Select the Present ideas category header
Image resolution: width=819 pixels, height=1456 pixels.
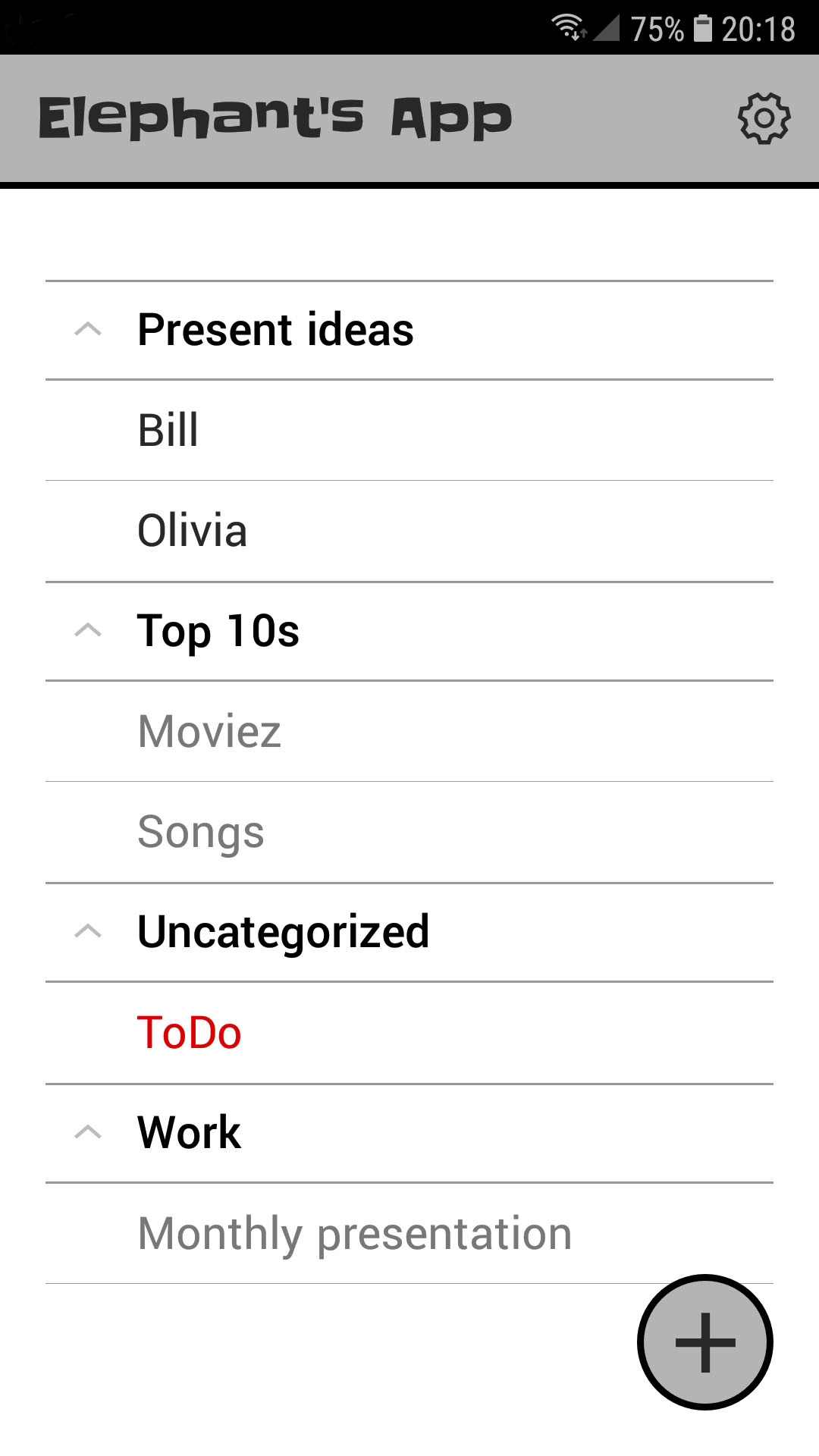click(x=275, y=329)
